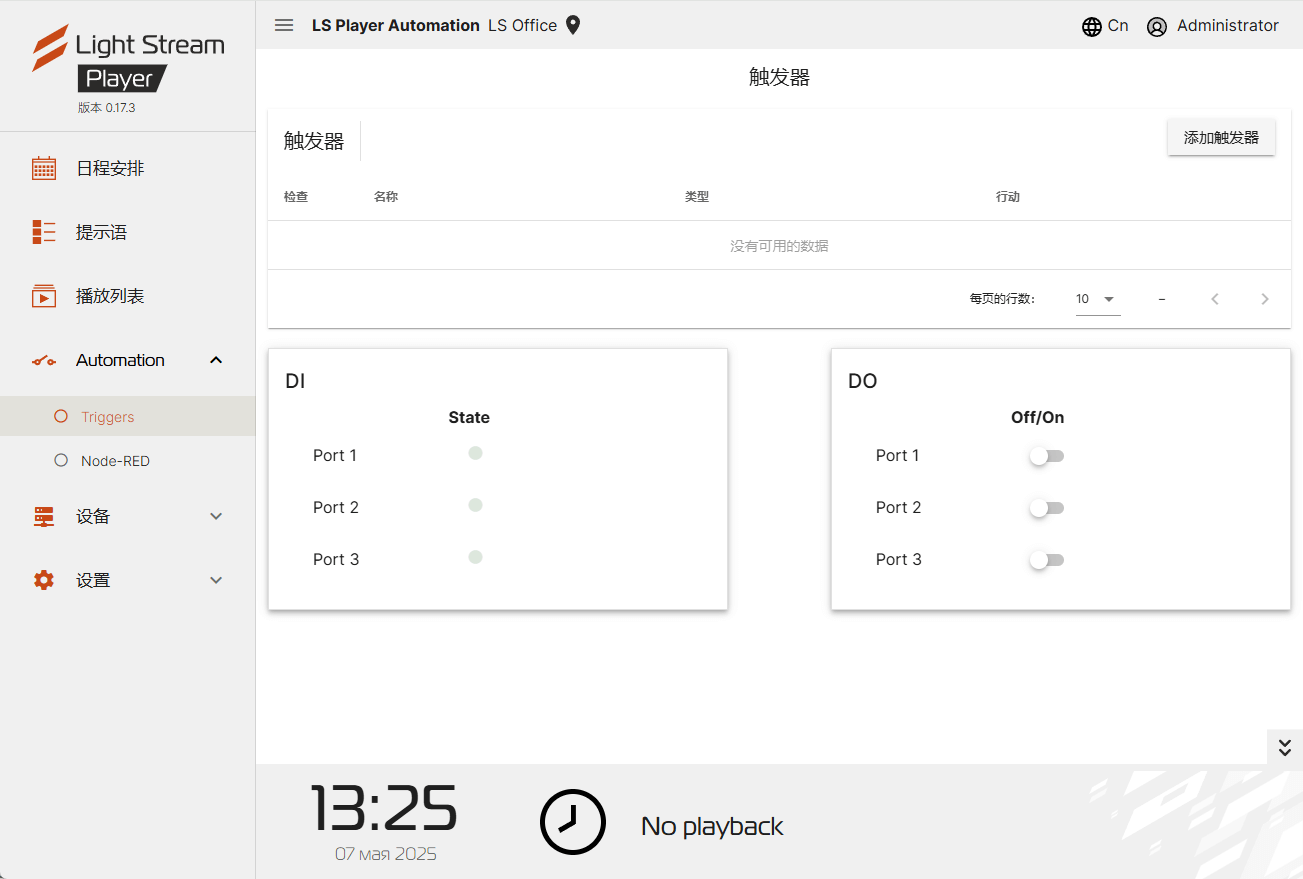Select Node-RED submenu item
The image size is (1303, 879).
[x=128, y=461]
